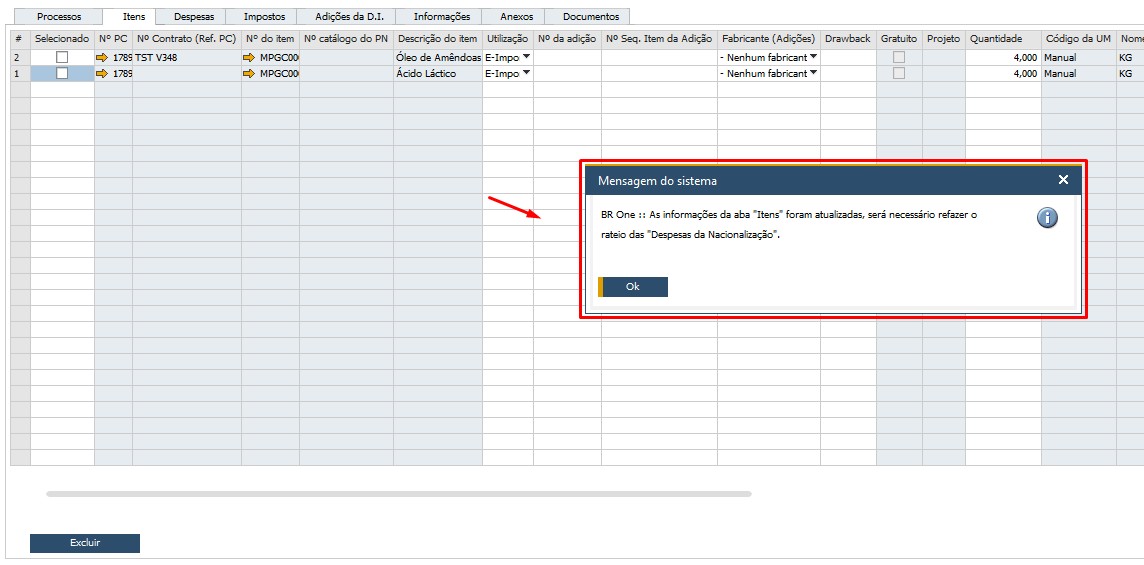Viewport: 1144px width, 565px height.
Task: Click KG unit cell in Óleo de Amêndoas row
Action: coord(1129,57)
